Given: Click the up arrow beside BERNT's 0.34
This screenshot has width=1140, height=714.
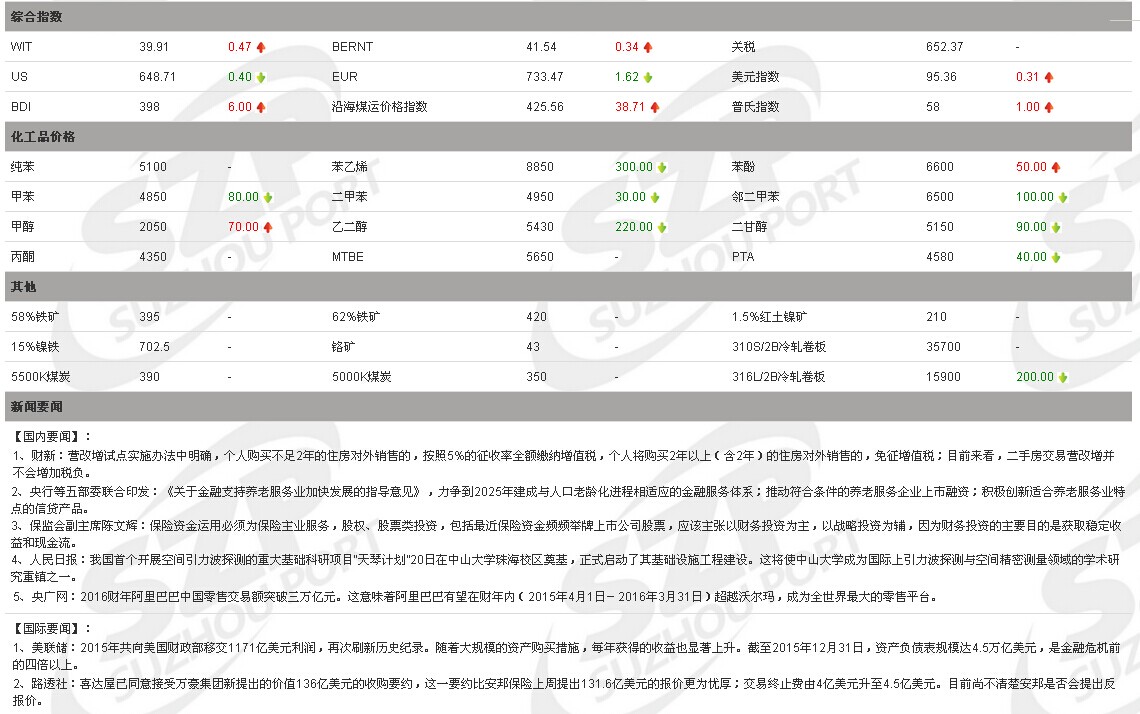Looking at the screenshot, I should click(648, 47).
